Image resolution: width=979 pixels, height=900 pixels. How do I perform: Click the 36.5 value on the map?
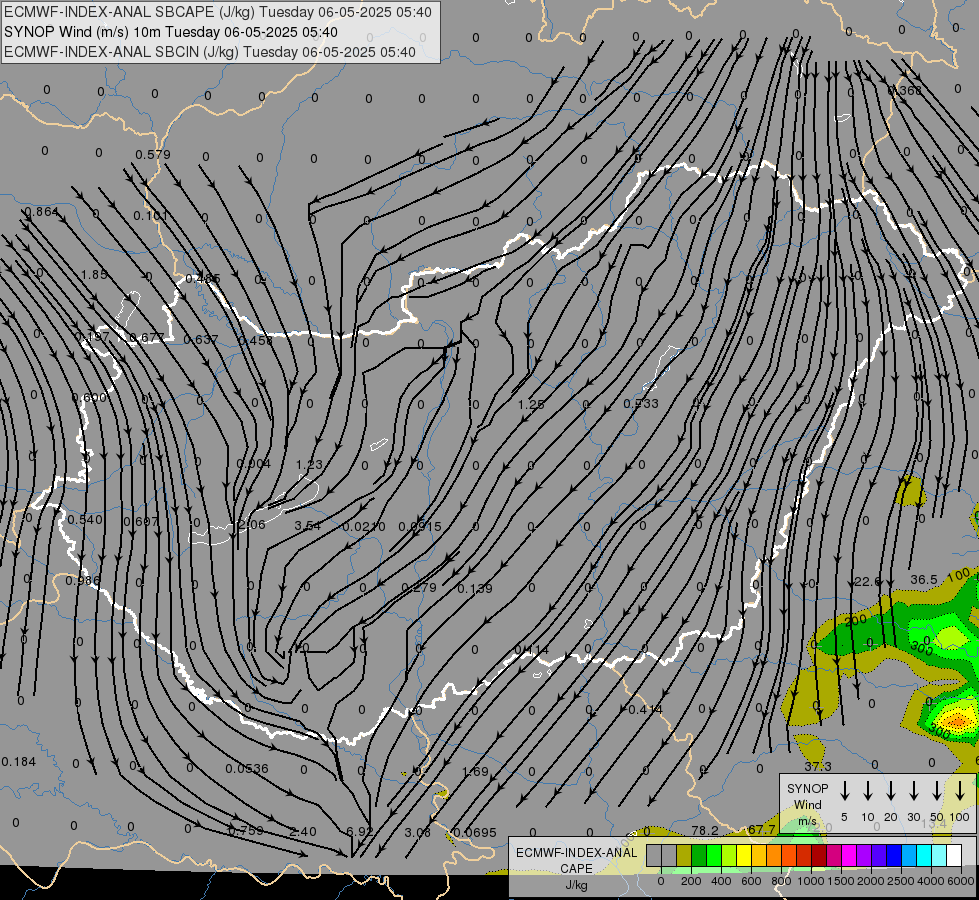(x=923, y=580)
